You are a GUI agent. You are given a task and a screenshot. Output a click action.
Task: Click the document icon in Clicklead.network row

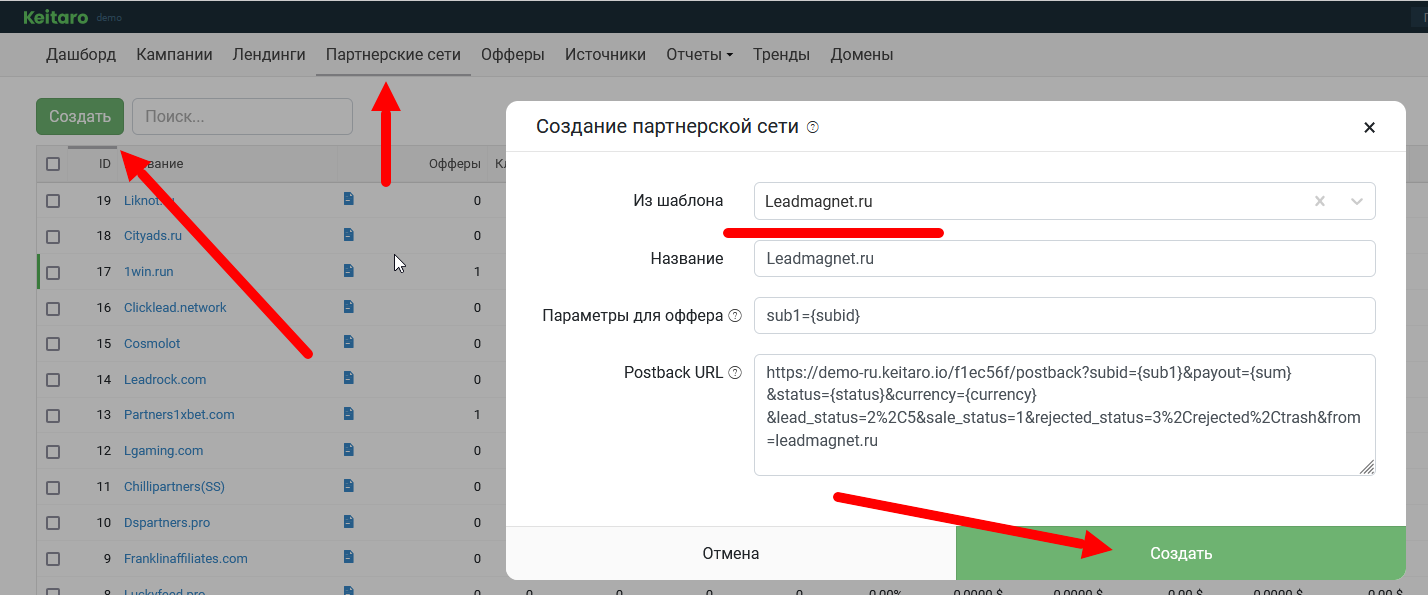(349, 306)
